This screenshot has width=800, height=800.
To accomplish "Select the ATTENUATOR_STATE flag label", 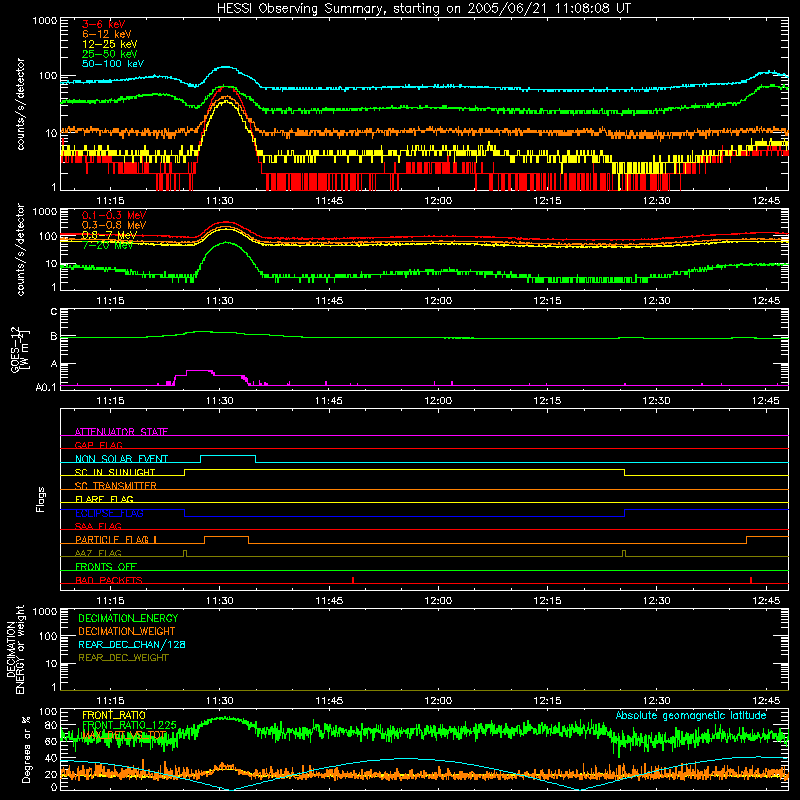I will 121,432.
